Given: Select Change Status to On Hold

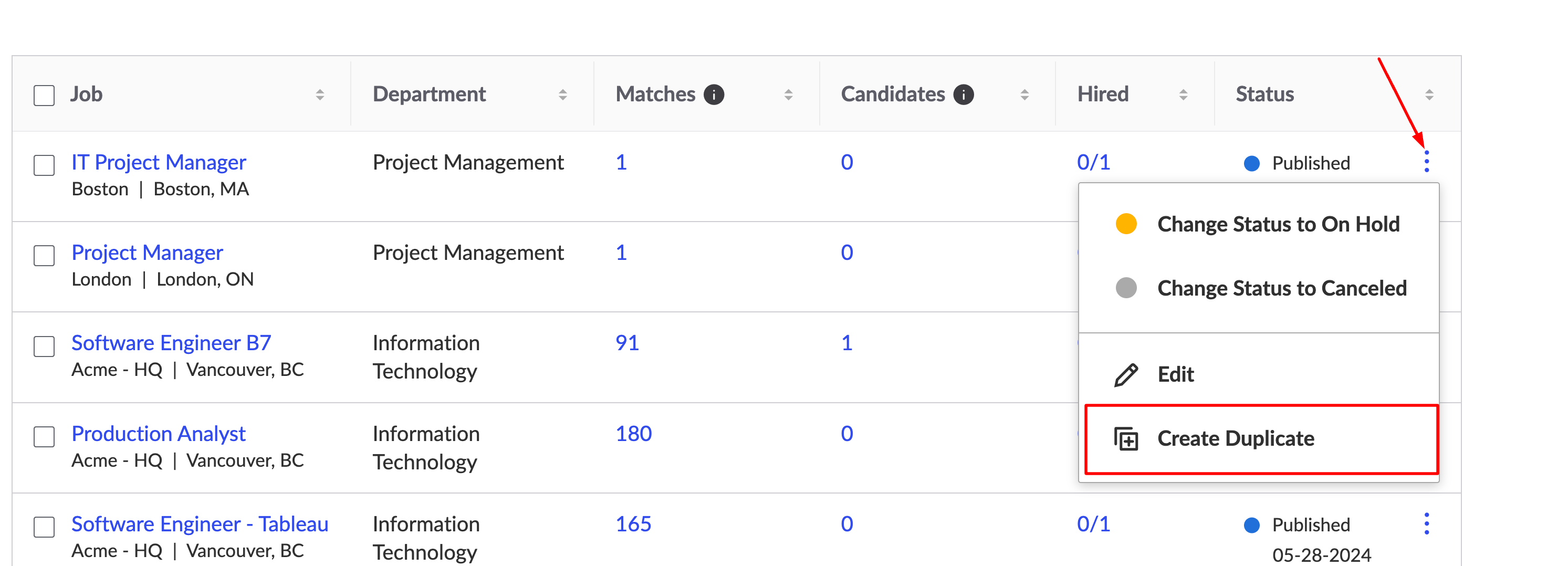Looking at the screenshot, I should [1258, 224].
